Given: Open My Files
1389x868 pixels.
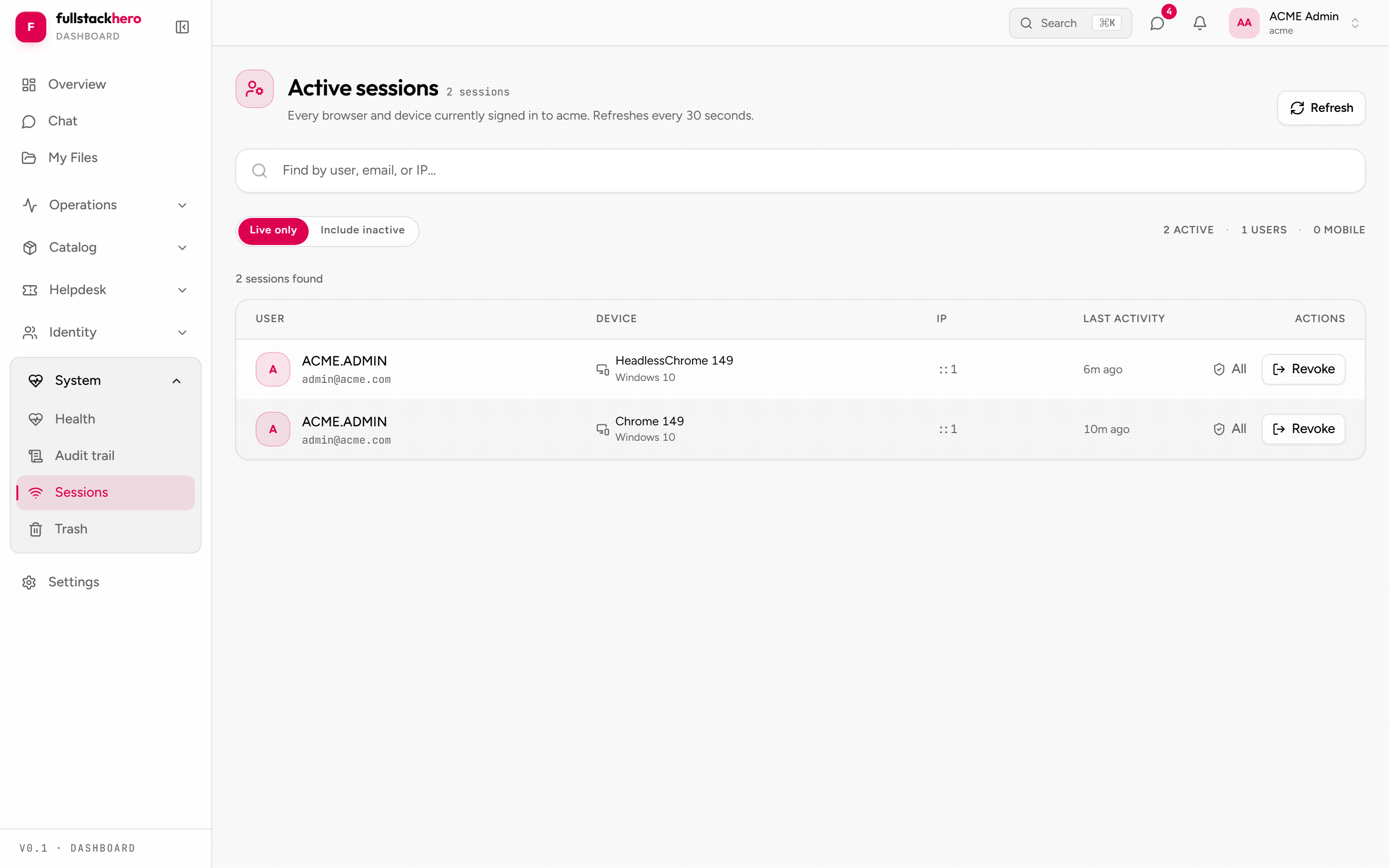Looking at the screenshot, I should (x=106, y=158).
